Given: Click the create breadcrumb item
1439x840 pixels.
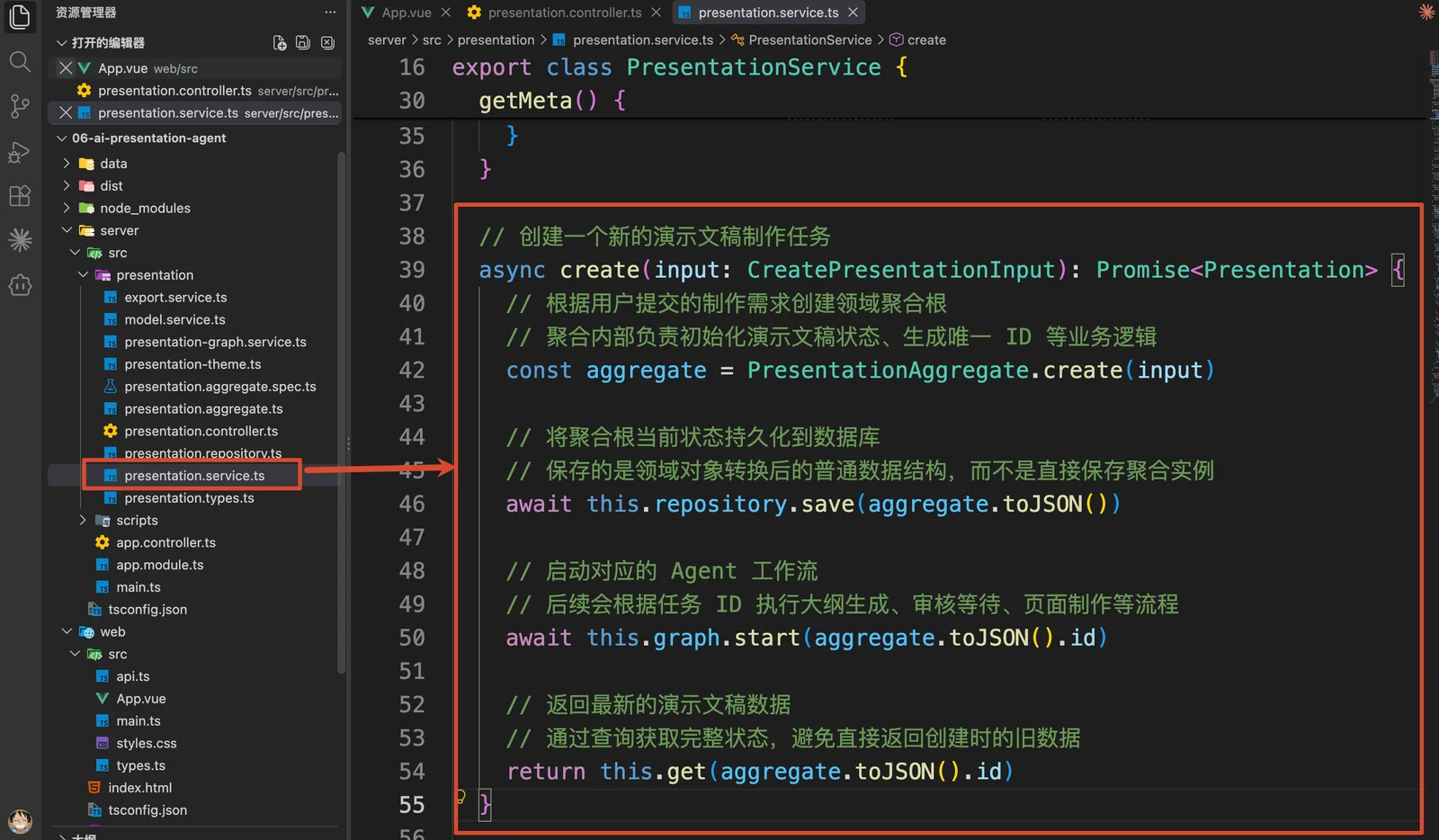Looking at the screenshot, I should 926,40.
